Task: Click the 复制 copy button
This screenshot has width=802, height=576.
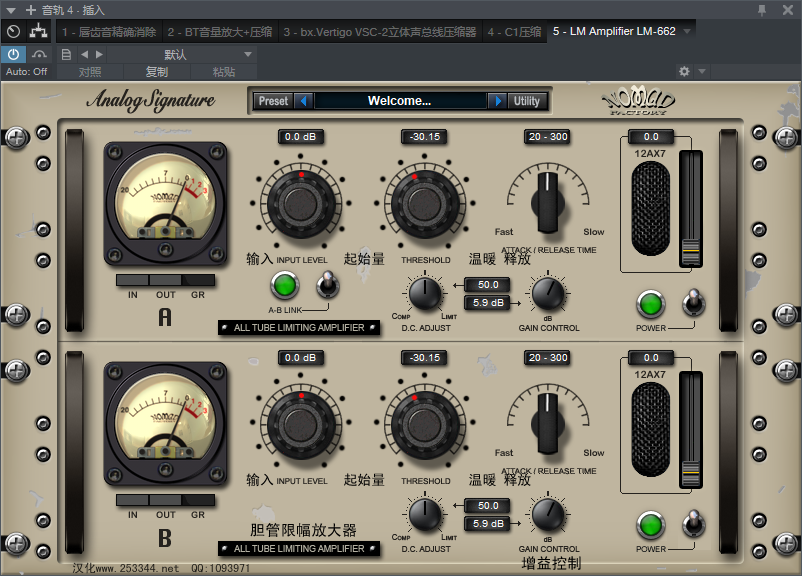Action: [157, 72]
